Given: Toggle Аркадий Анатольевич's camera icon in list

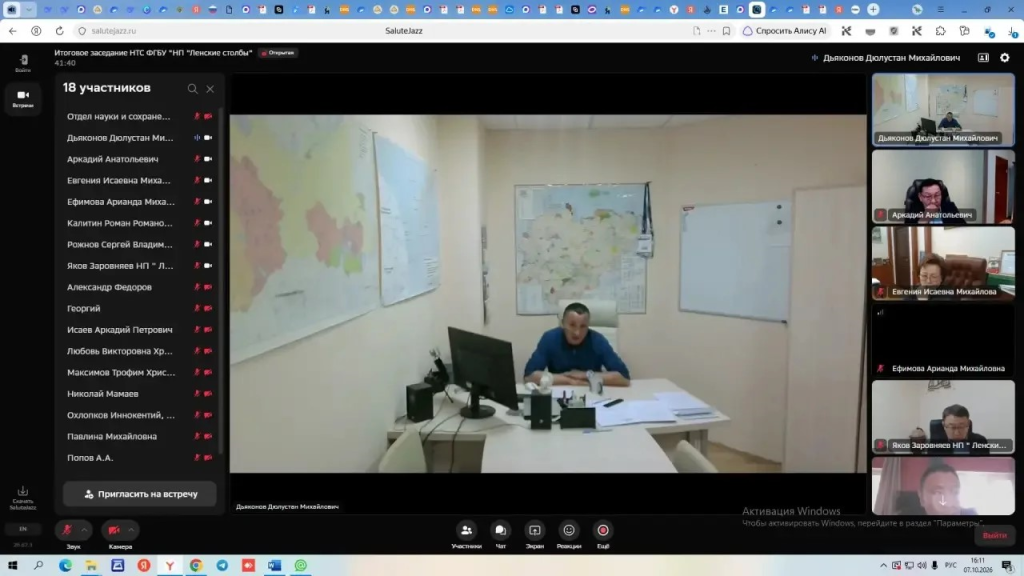Looking at the screenshot, I should coord(208,159).
